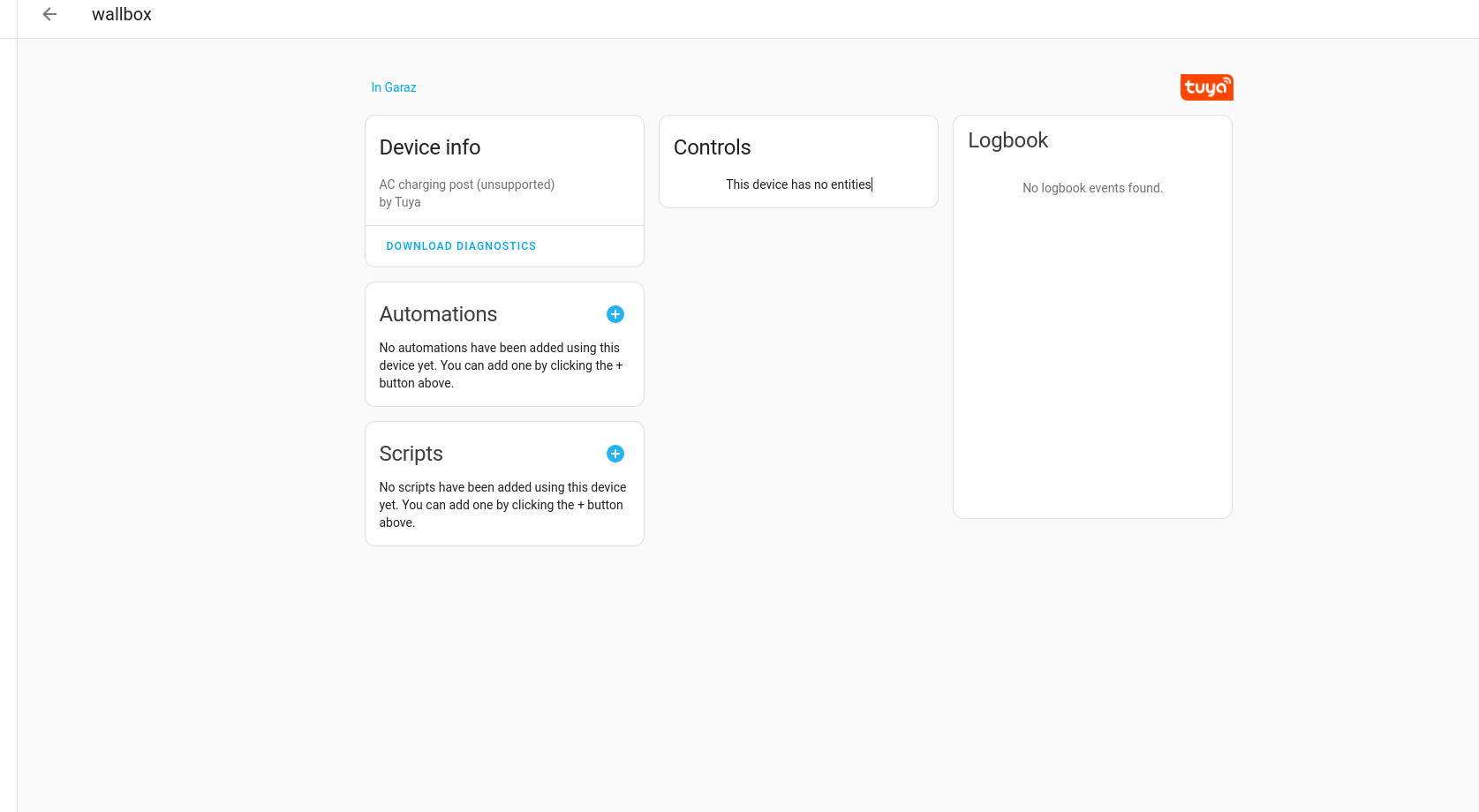This screenshot has width=1479, height=812.
Task: Click inside the Logbook card area
Action: [x=1092, y=353]
